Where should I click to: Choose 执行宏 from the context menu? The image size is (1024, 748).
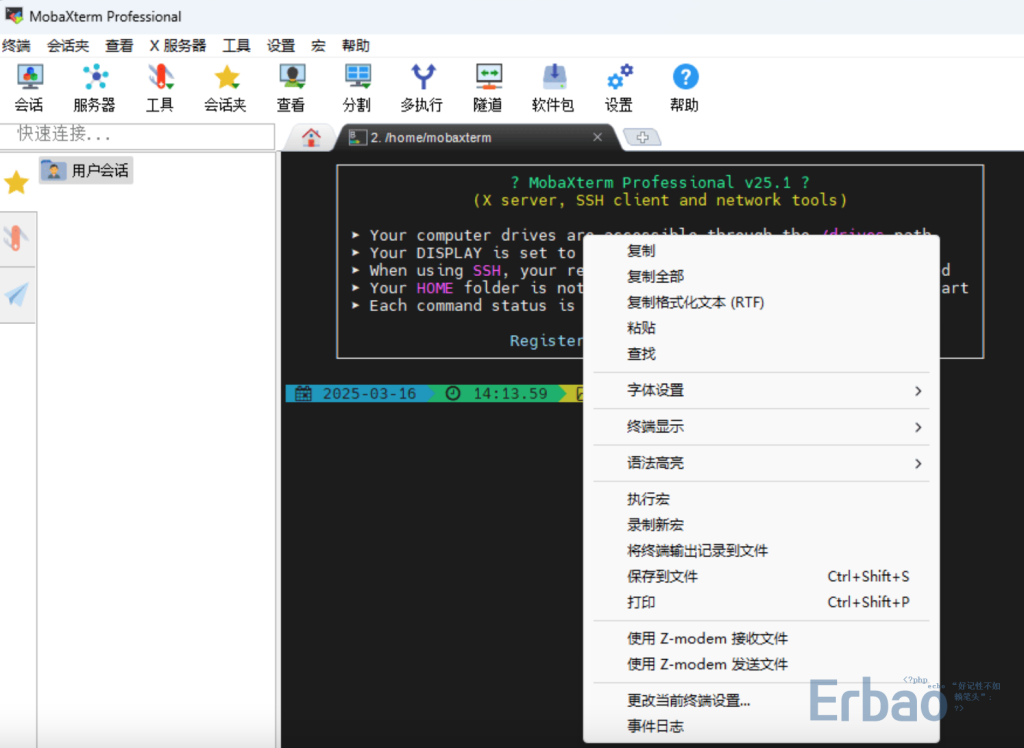(x=761, y=500)
